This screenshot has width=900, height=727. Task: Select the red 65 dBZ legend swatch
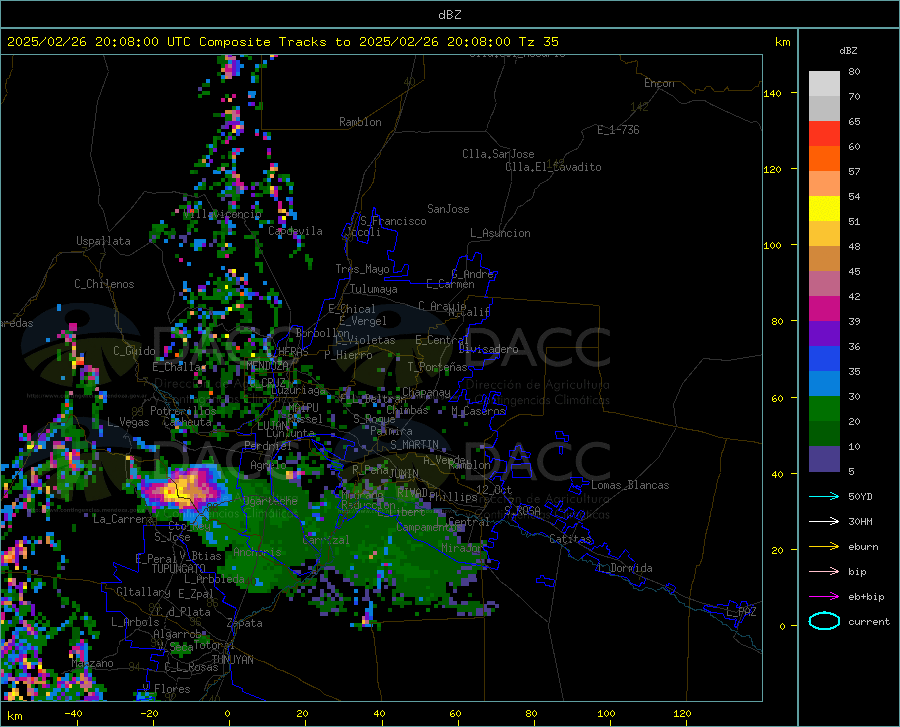(824, 134)
